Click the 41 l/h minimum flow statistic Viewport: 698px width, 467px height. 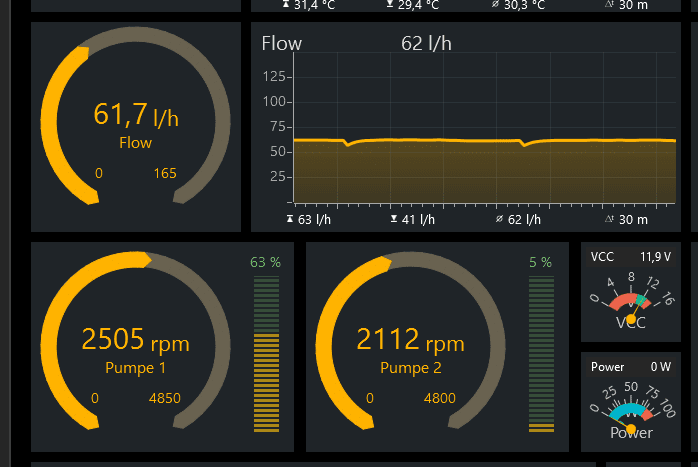[418, 219]
